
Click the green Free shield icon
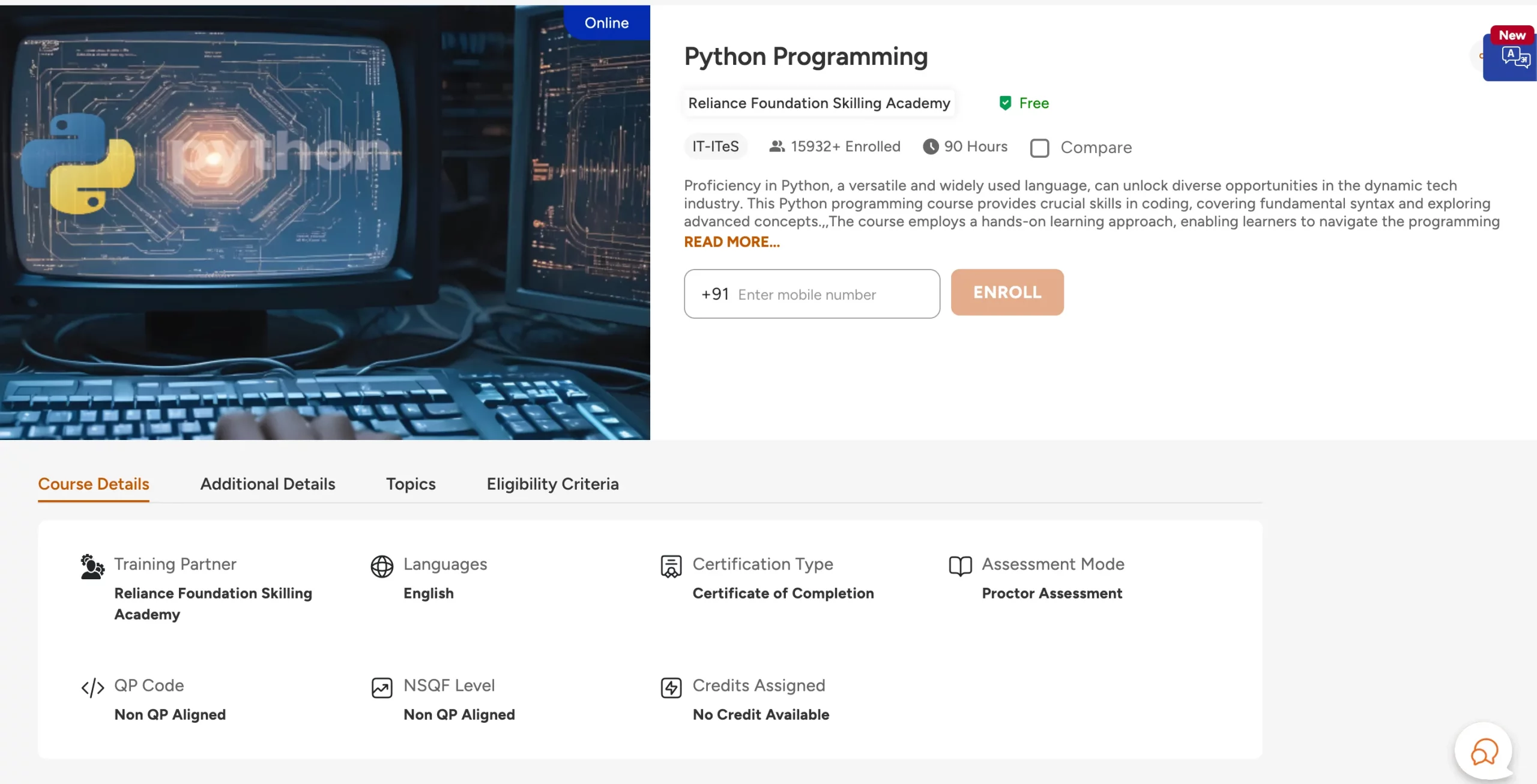pos(1005,103)
